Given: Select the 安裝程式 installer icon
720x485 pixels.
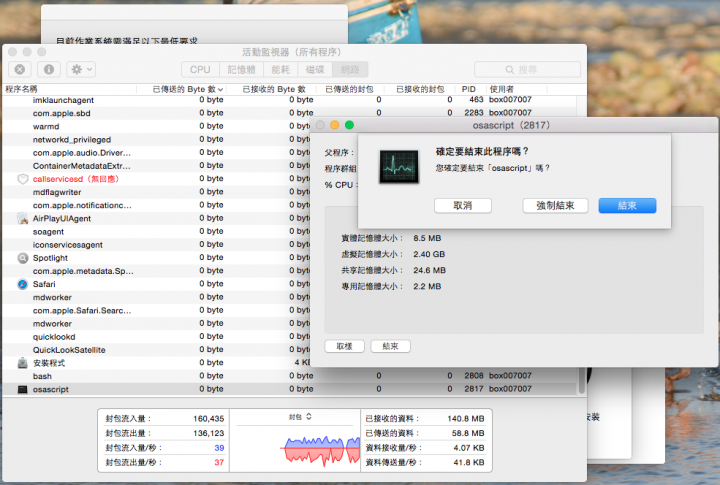Looking at the screenshot, I should pos(22,363).
